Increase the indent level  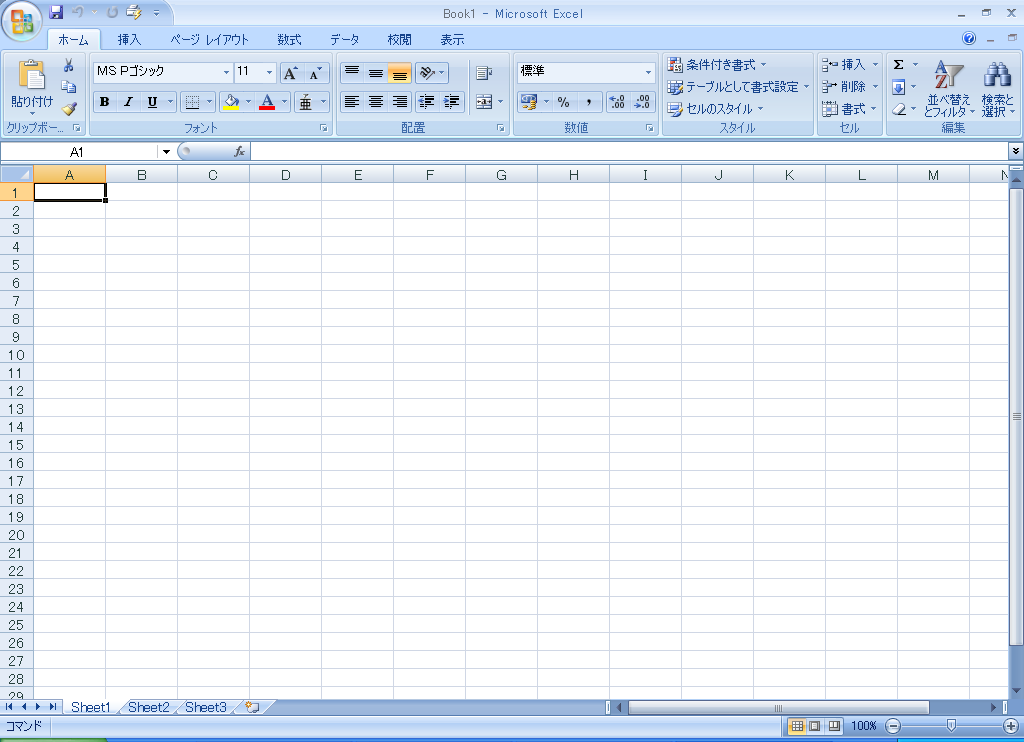[x=451, y=102]
